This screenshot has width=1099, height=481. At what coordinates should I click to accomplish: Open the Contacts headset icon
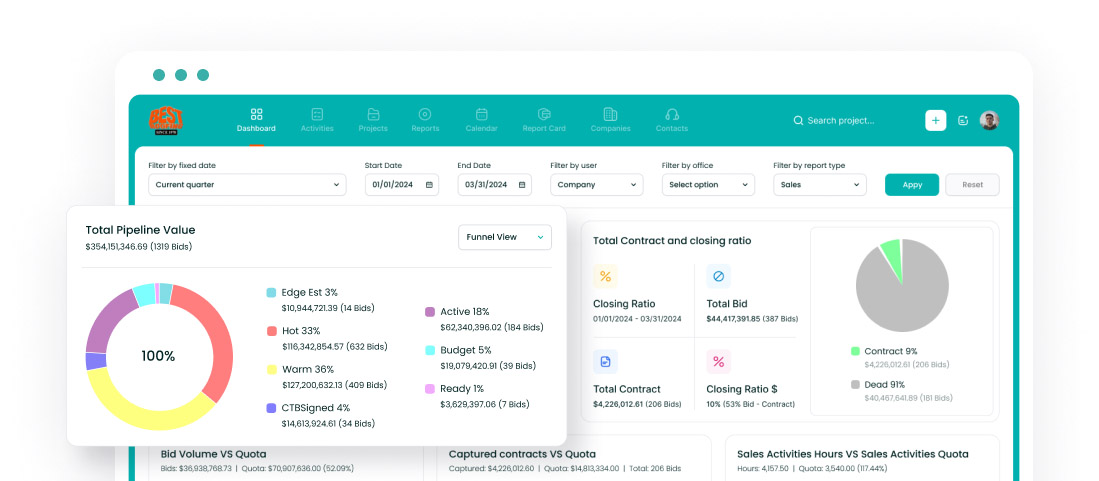point(671,114)
